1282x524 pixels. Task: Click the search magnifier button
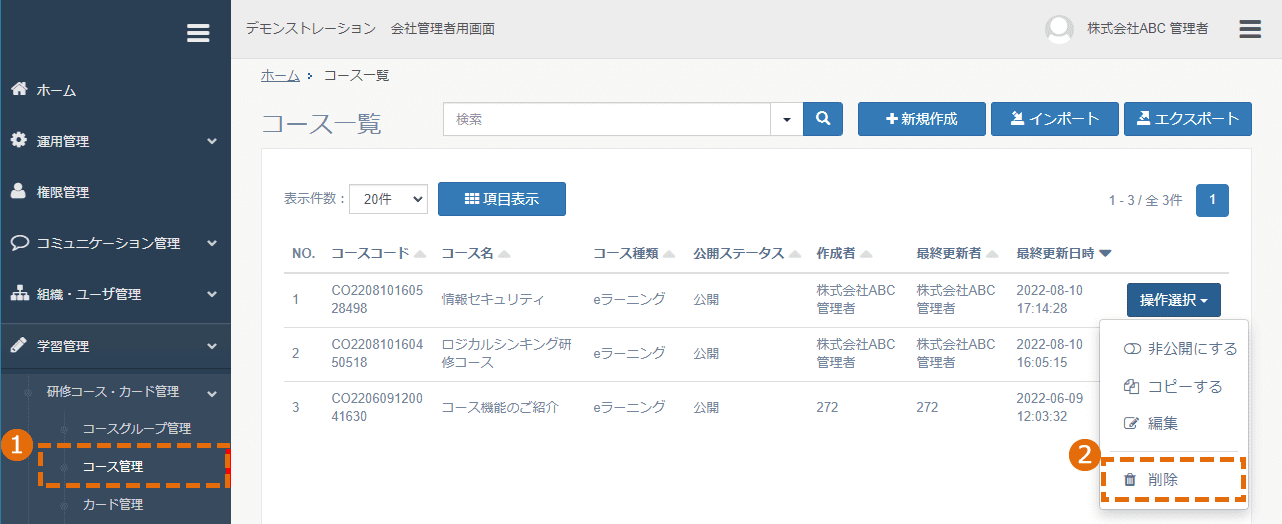click(823, 119)
